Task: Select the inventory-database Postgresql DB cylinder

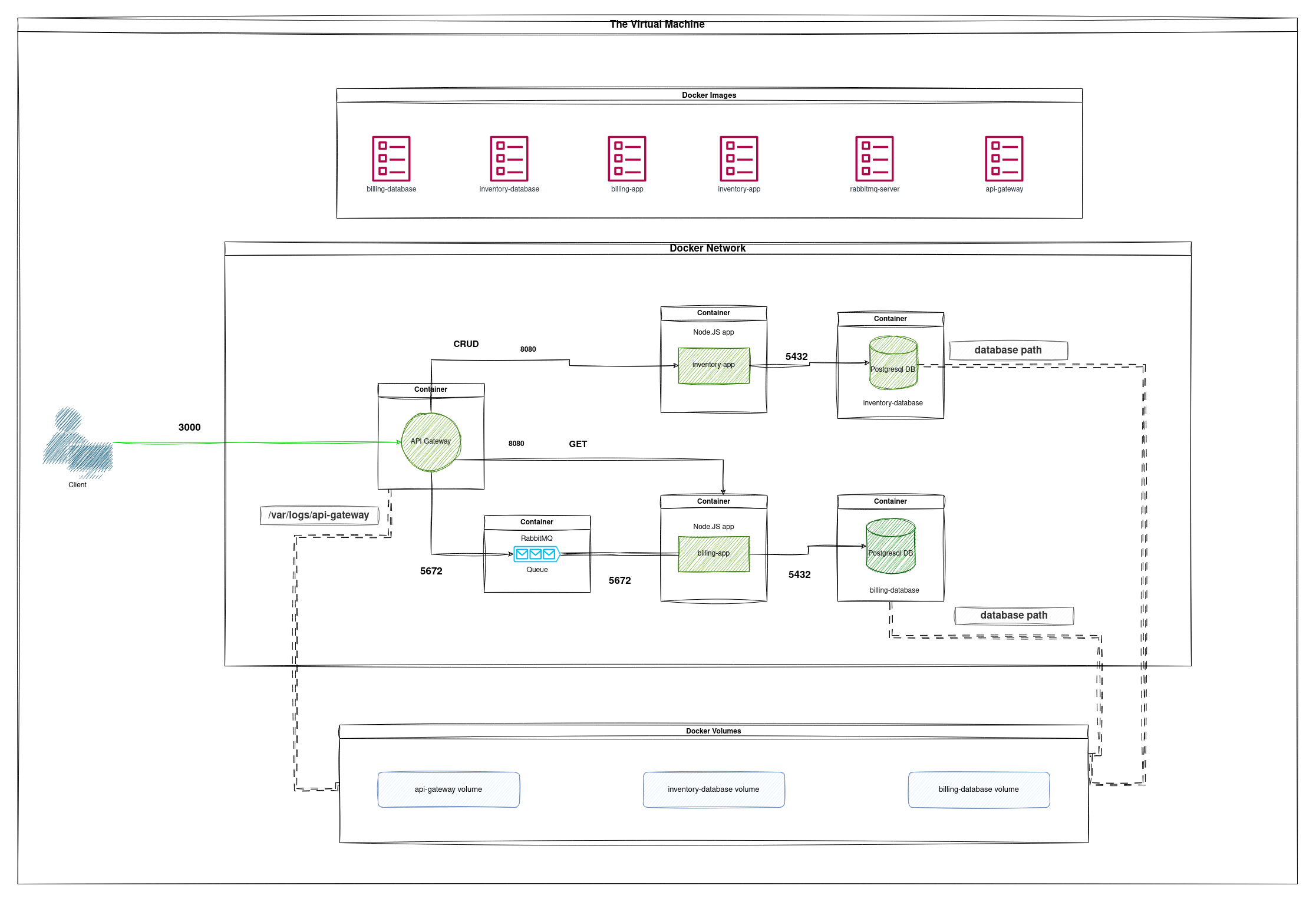Action: pyautogui.click(x=893, y=362)
